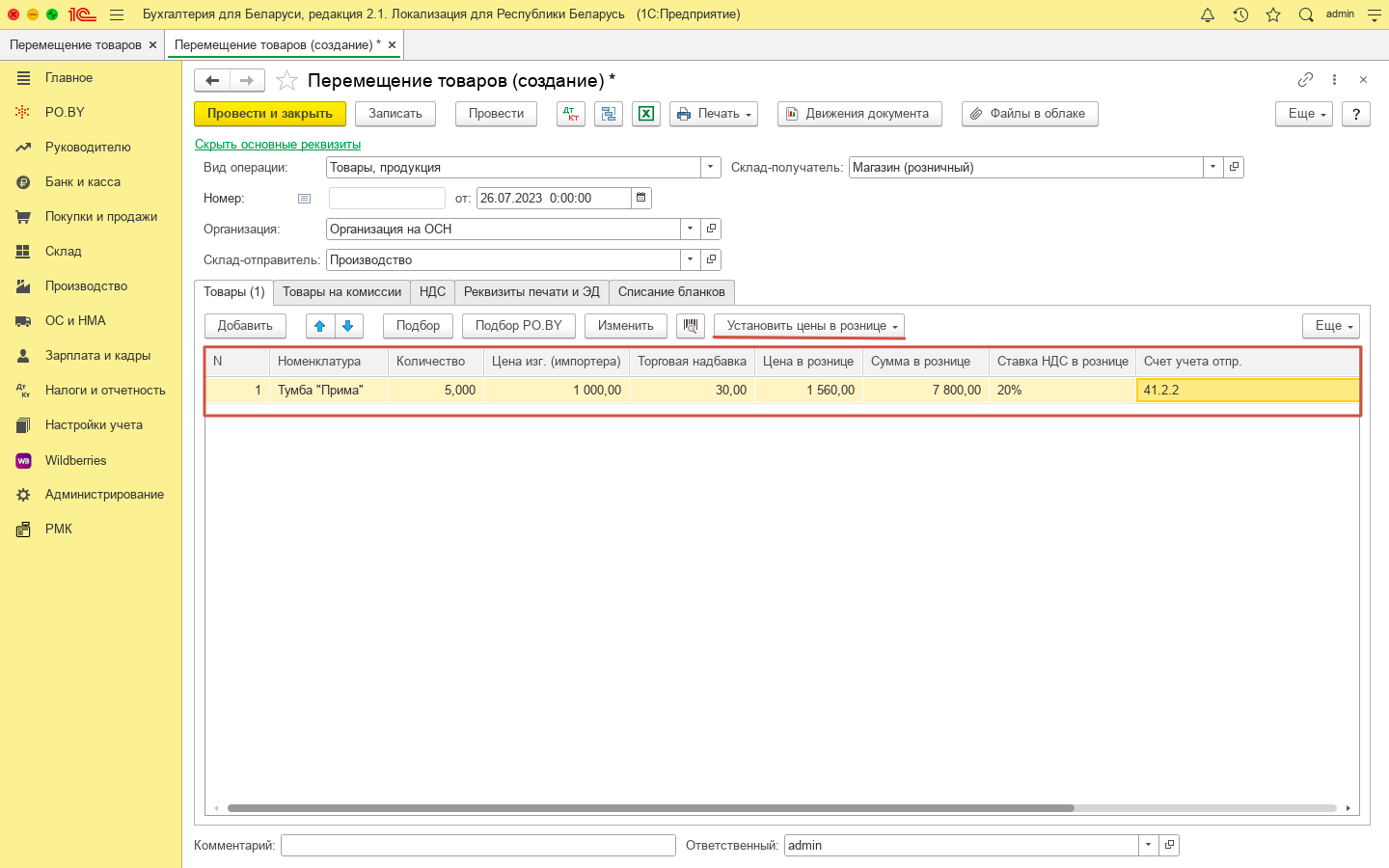This screenshot has height=868, width=1389.
Task: Click the barcode scanner icon
Action: (691, 326)
